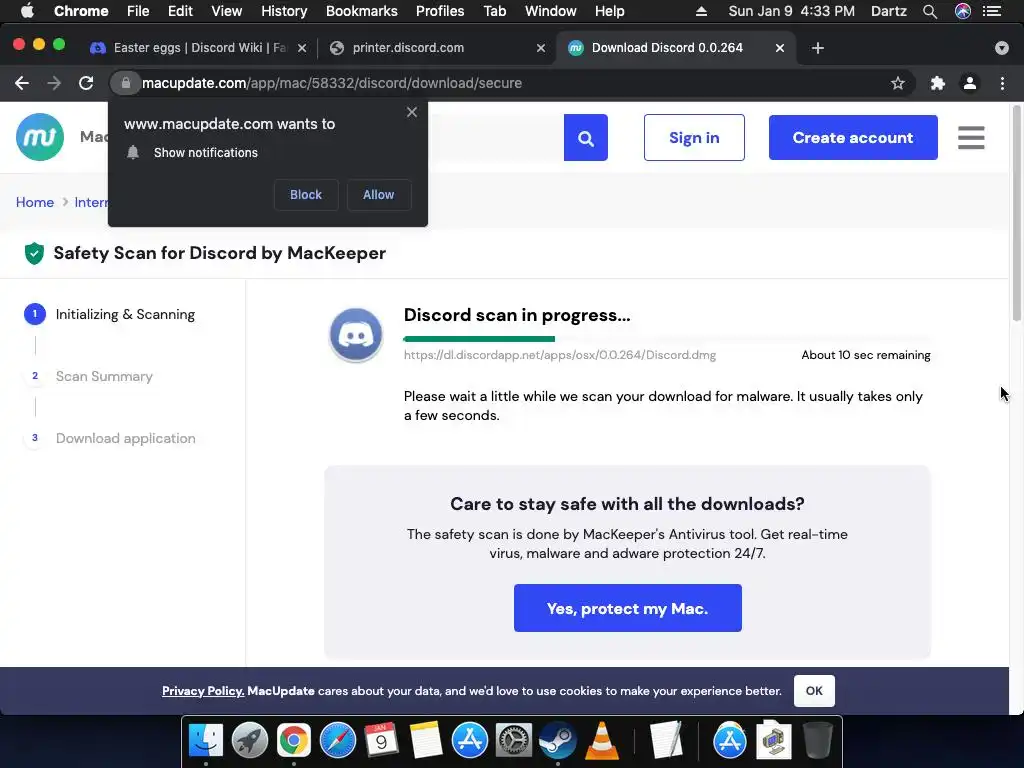Open Launchpad in the Dock
This screenshot has height=768, width=1024.
[x=249, y=741]
